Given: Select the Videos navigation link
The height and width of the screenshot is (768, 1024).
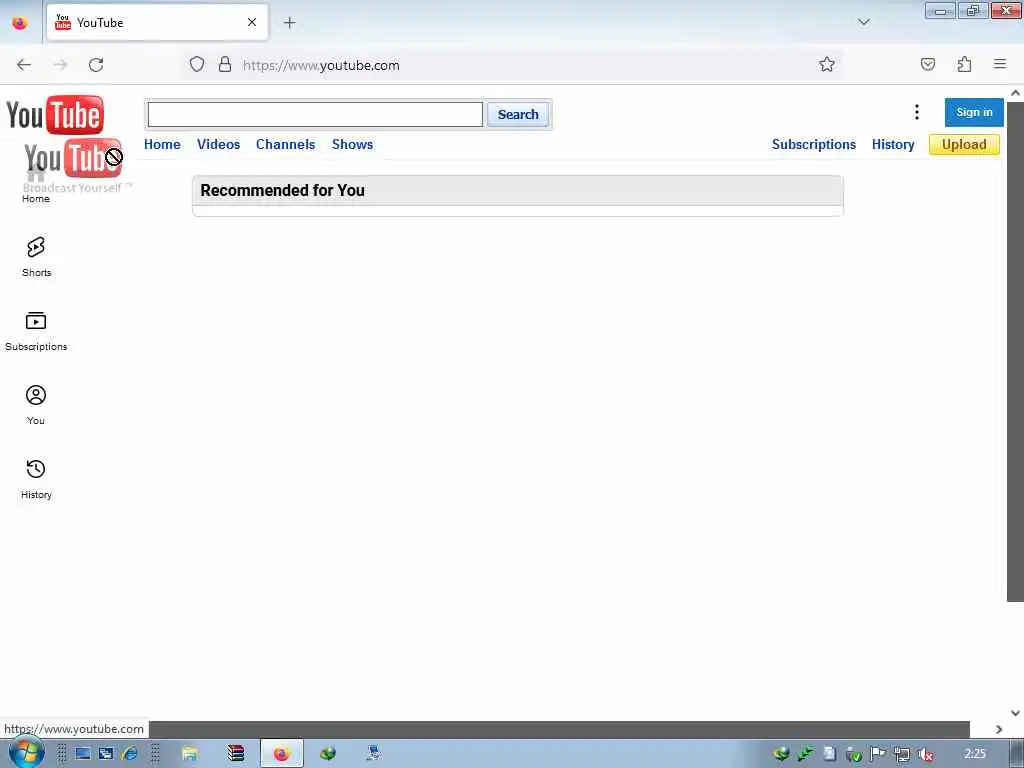Looking at the screenshot, I should 218,144.
